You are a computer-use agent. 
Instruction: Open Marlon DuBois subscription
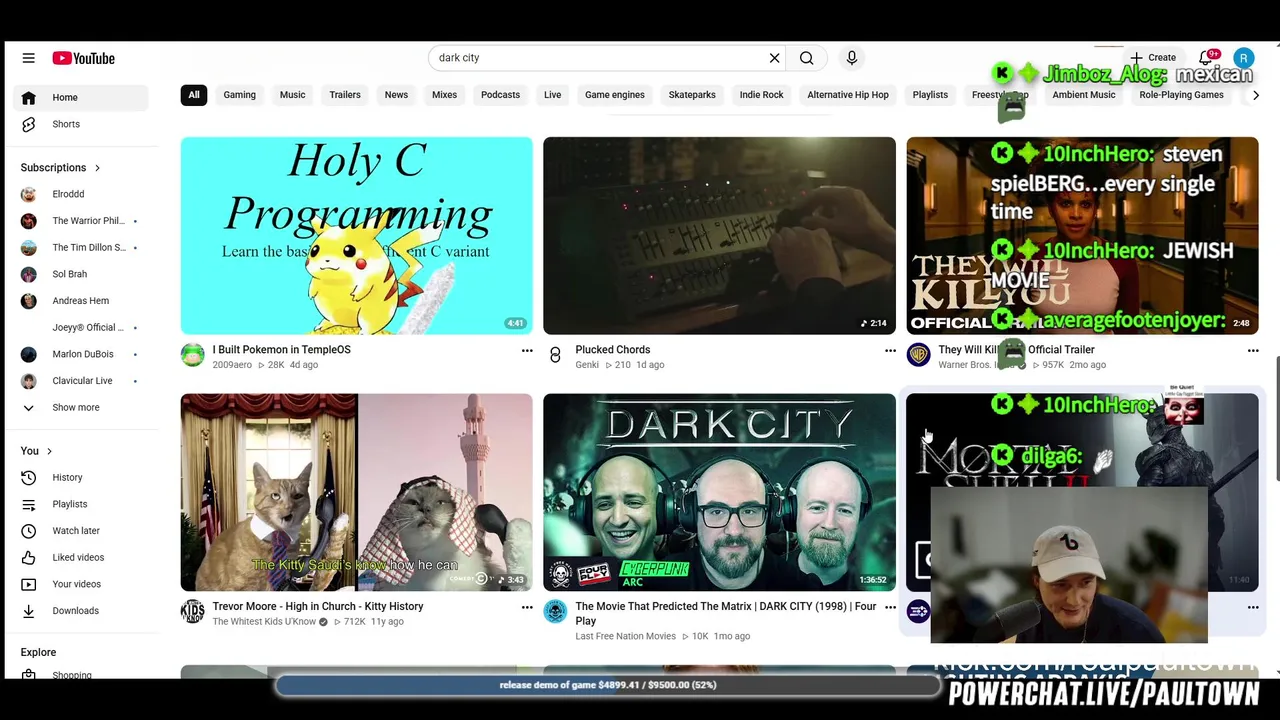tap(81, 354)
